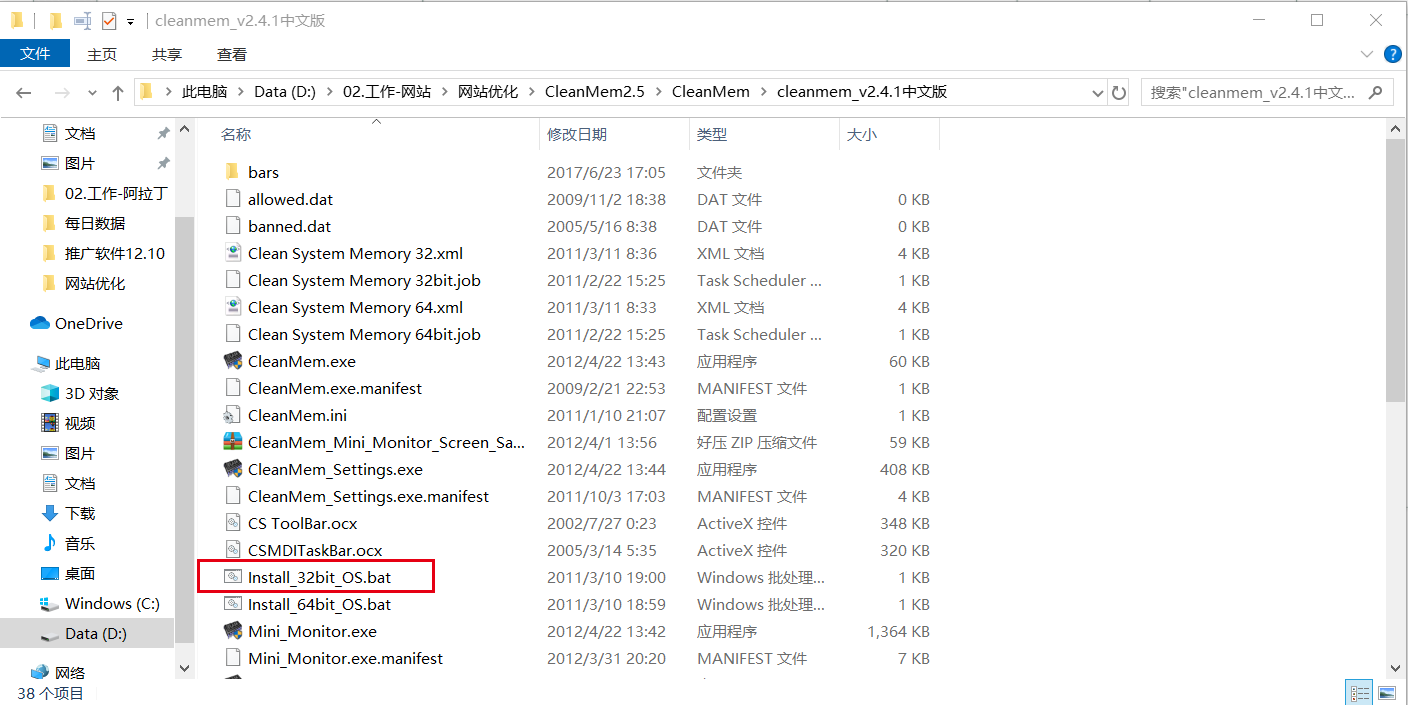This screenshot has height=705, width=1408.
Task: Switch to large icons view mode
Action: tap(1386, 692)
